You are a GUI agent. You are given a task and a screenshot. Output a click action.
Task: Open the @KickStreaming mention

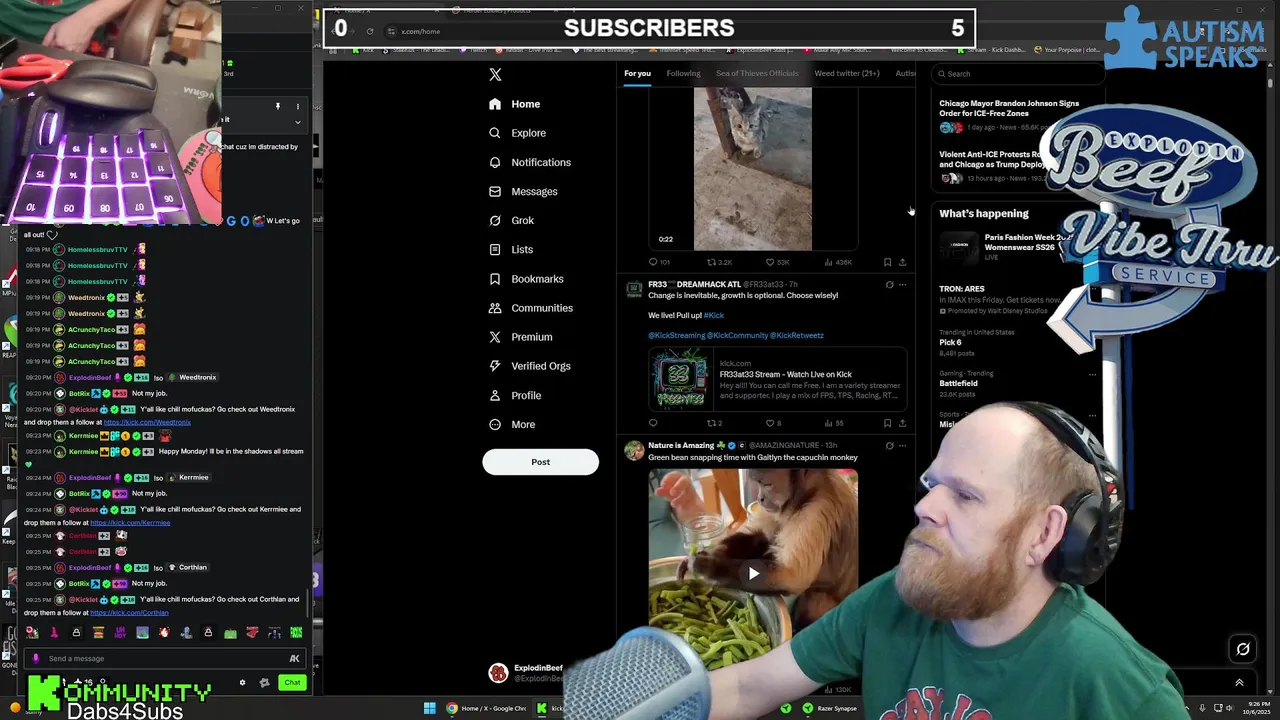(x=676, y=335)
